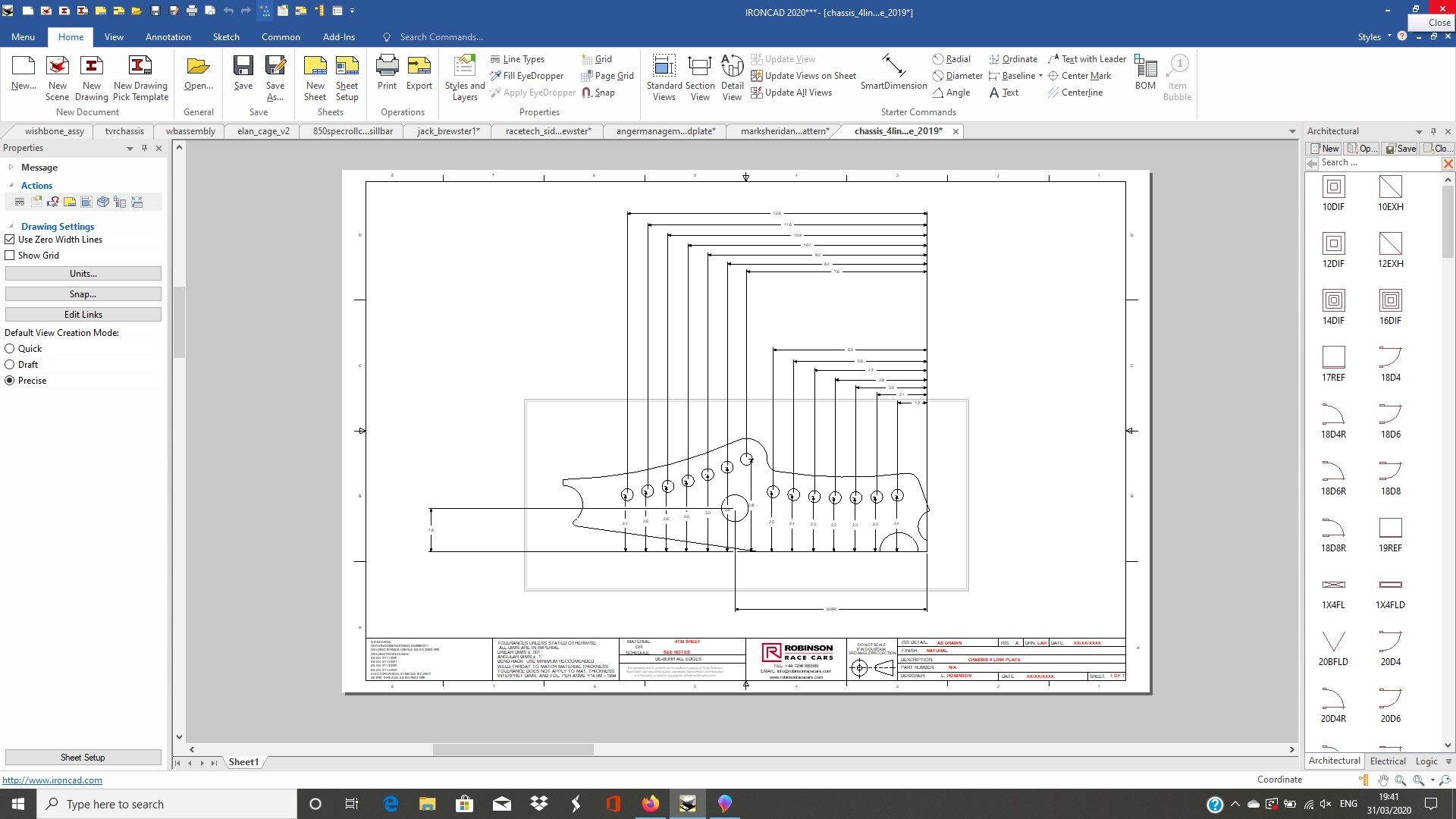This screenshot has height=819, width=1456.
Task: Toggle Use Zero Width Lines checkbox
Action: coord(10,240)
